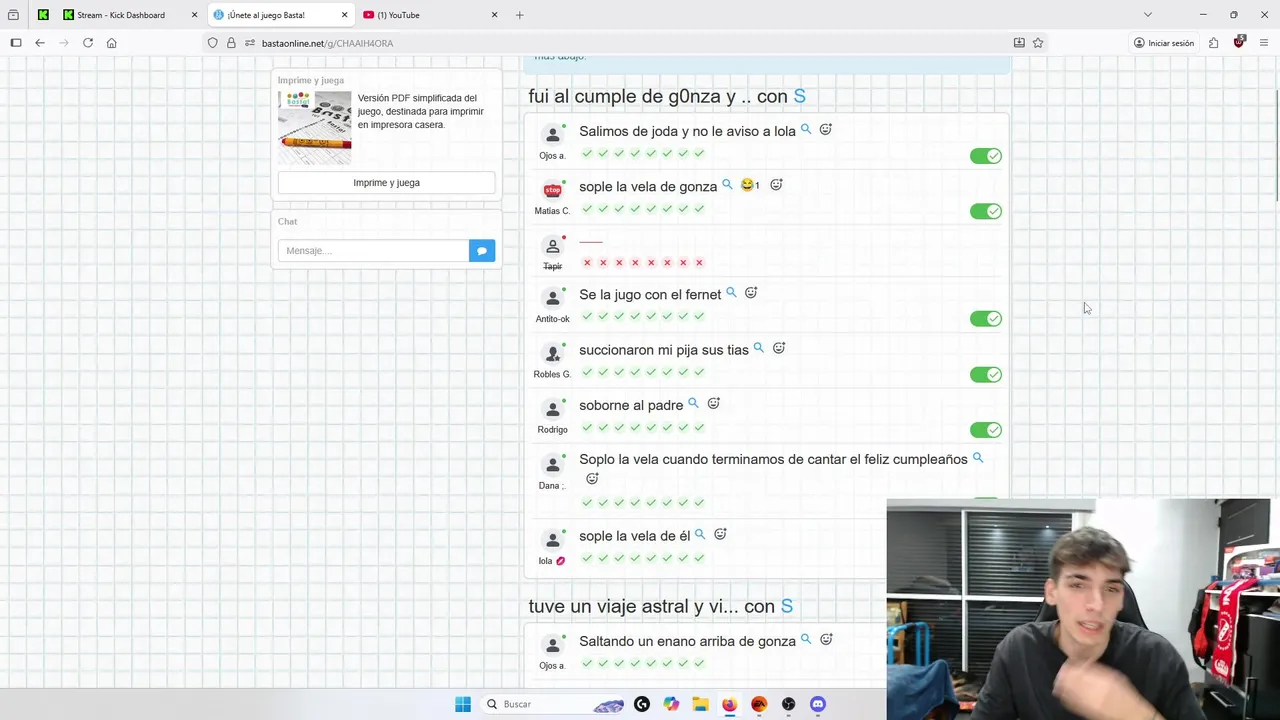Click the letter S in first category heading
The width and height of the screenshot is (1280, 720).
click(799, 96)
